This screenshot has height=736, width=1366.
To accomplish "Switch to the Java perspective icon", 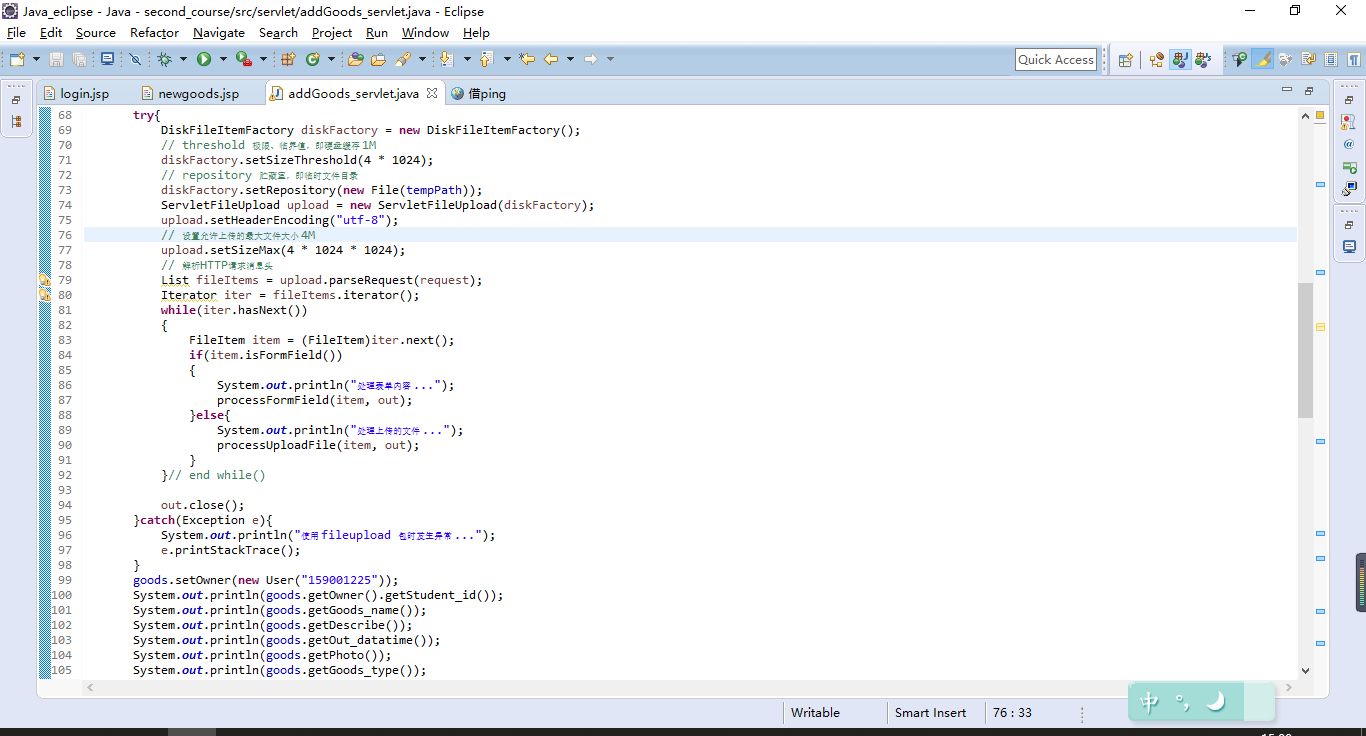I will pos(1180,60).
